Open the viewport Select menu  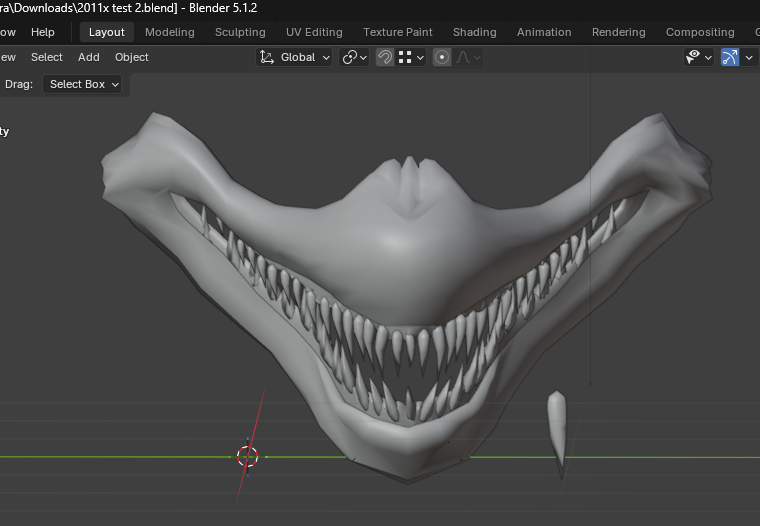pyautogui.click(x=47, y=57)
